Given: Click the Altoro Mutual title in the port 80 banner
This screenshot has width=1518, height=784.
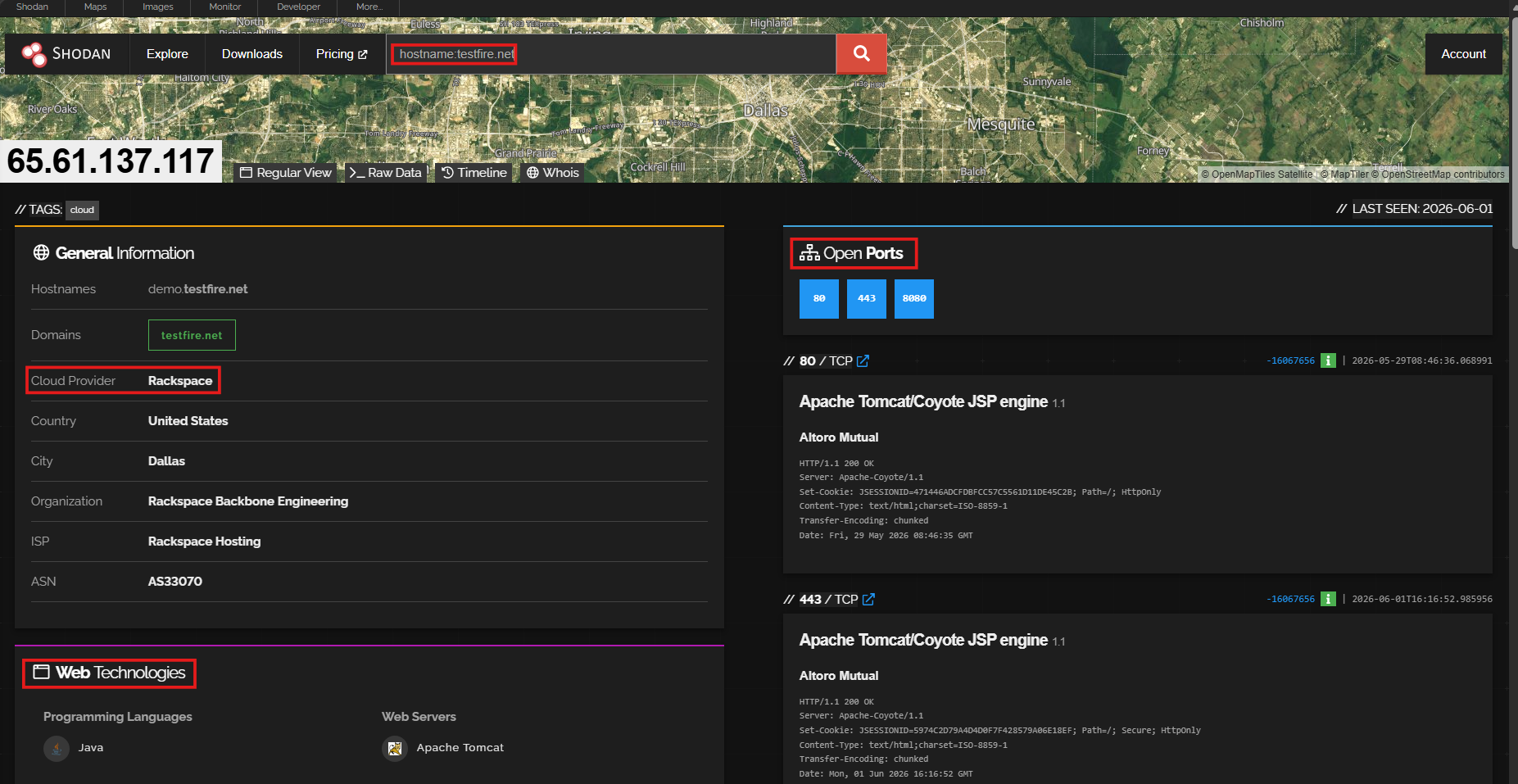Looking at the screenshot, I should pyautogui.click(x=839, y=437).
